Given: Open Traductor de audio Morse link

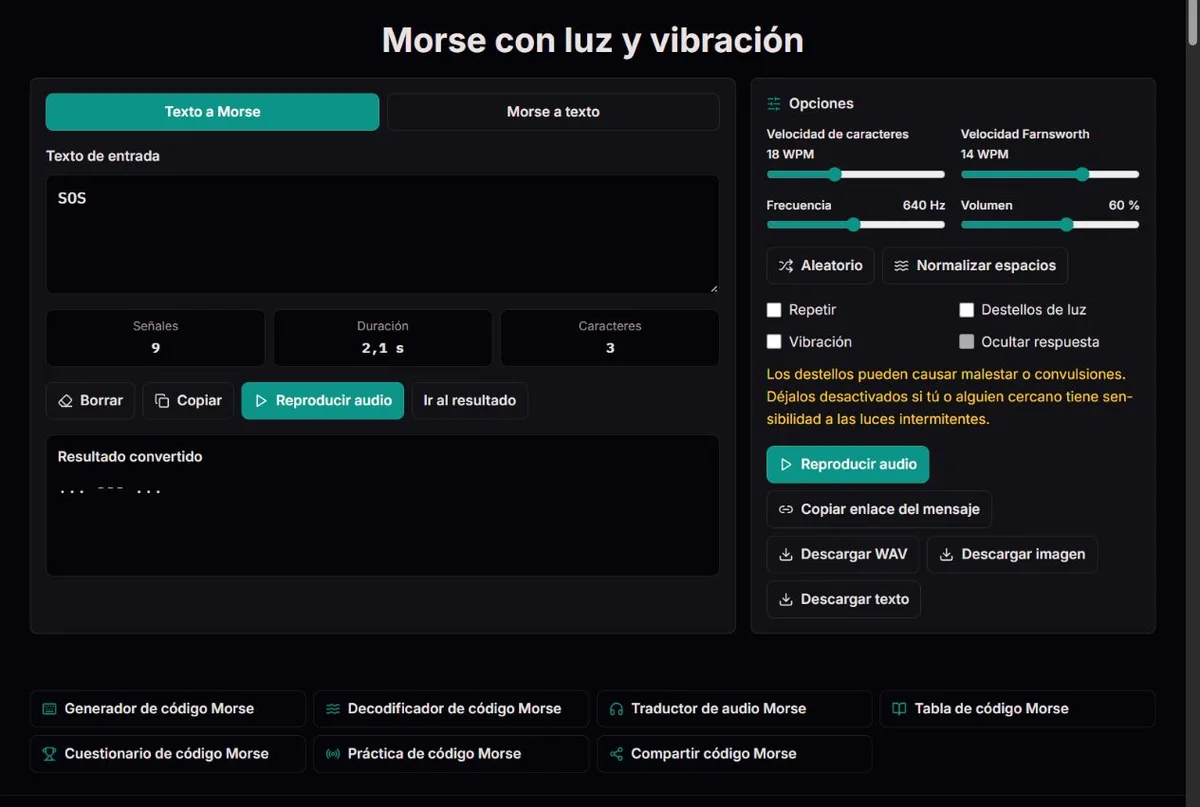Looking at the screenshot, I should tap(734, 708).
